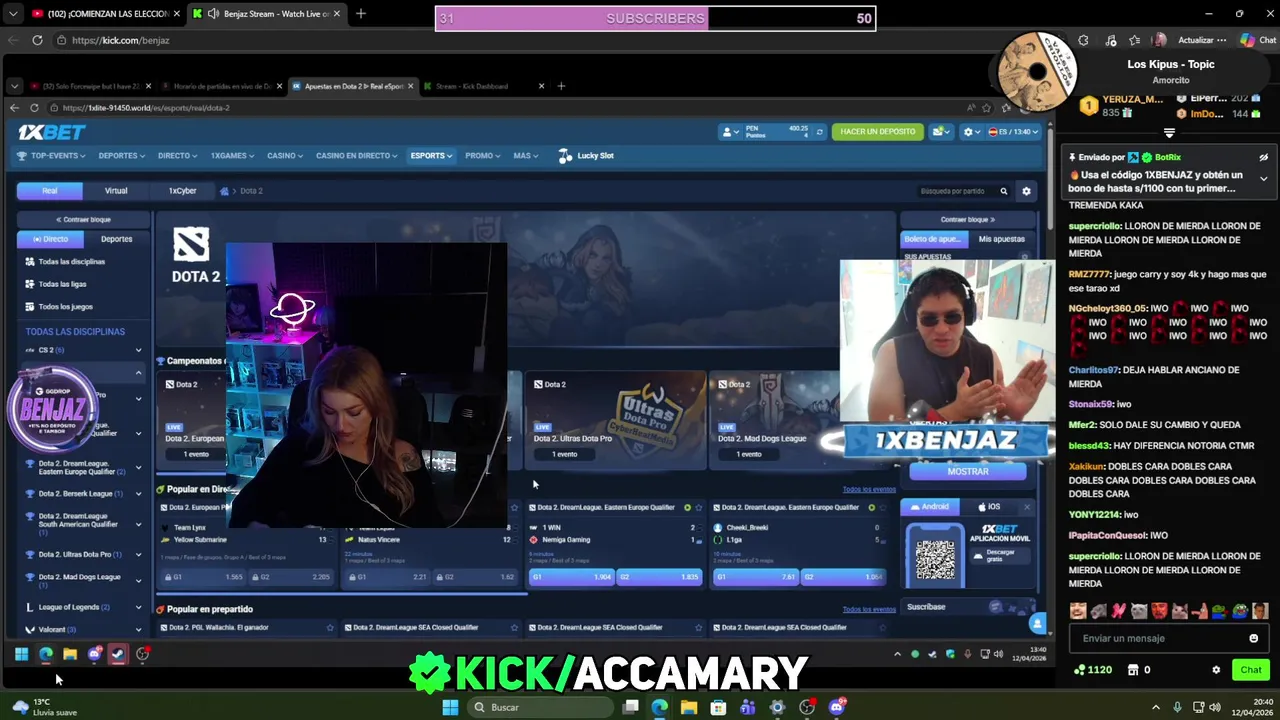Open the search magnifier icon in match search
Screen dimensions: 1280x720
click(1003, 191)
